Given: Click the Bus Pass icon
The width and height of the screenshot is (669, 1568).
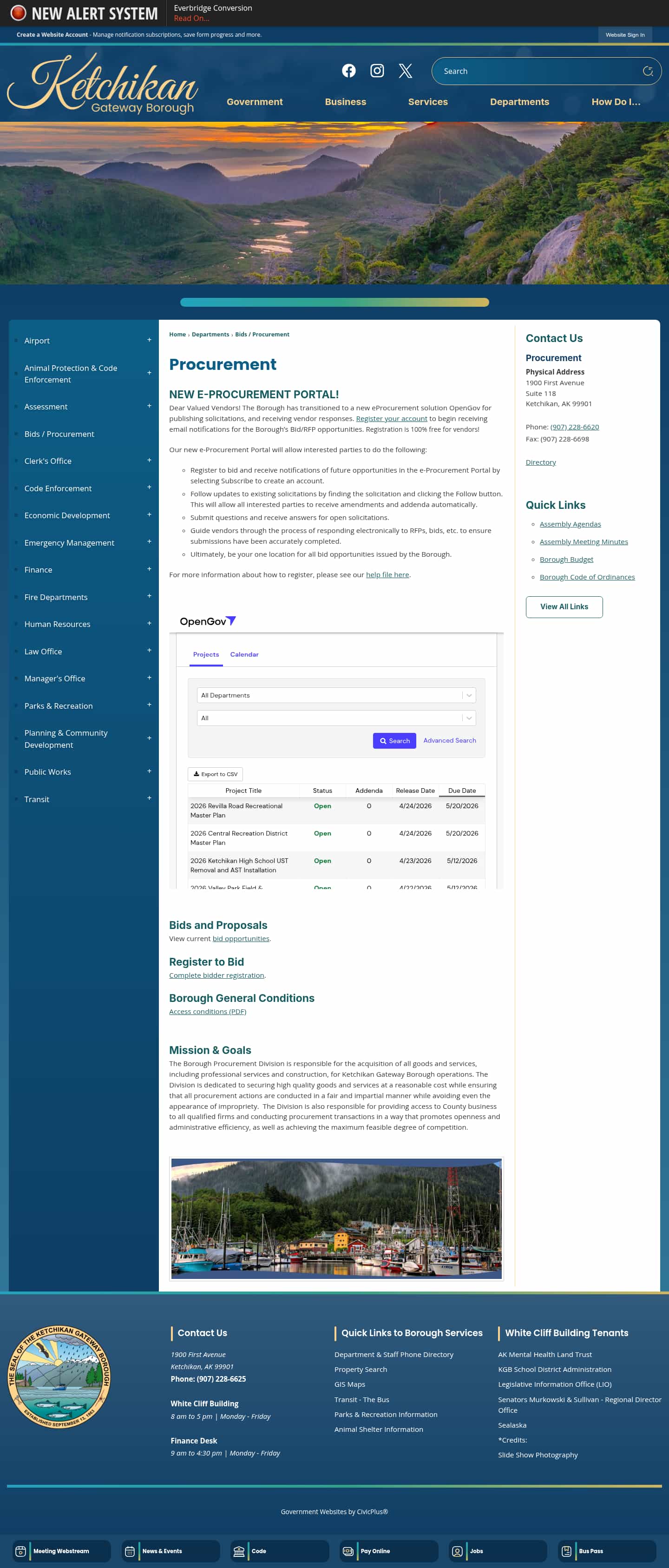Looking at the screenshot, I should [x=566, y=1551].
